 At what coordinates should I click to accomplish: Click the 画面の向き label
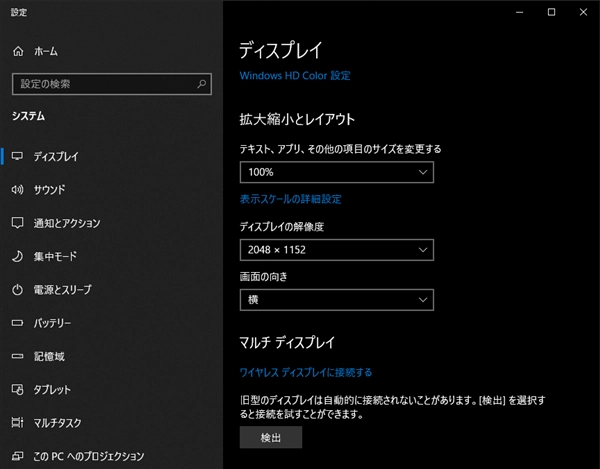263,277
